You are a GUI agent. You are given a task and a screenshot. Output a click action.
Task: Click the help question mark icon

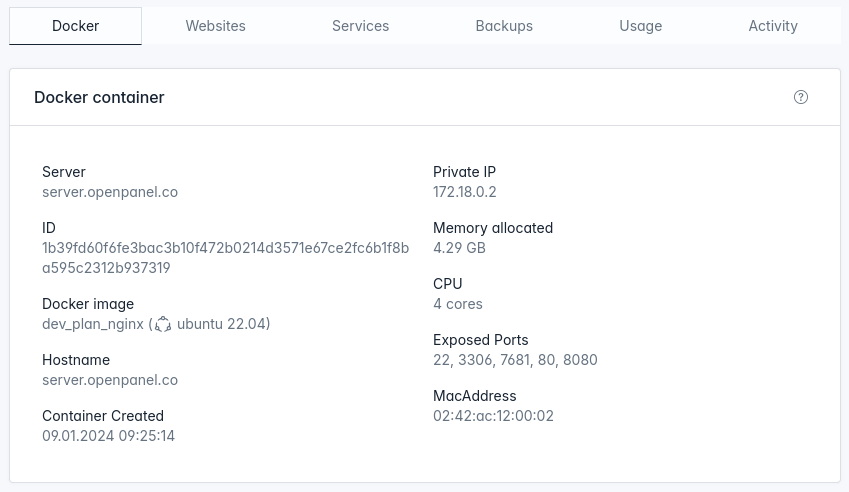click(x=801, y=97)
